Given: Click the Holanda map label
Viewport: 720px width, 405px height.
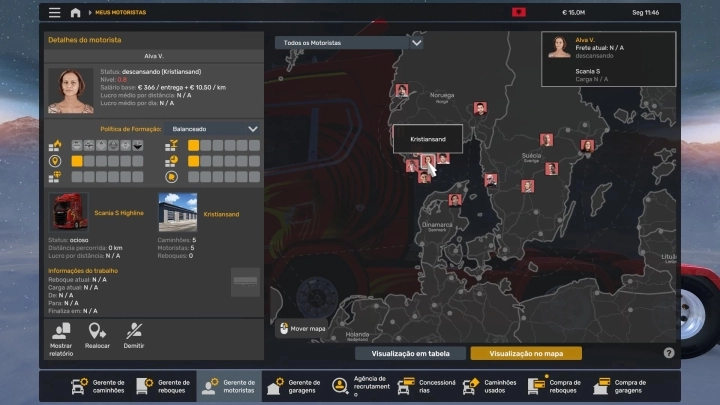Looking at the screenshot, I should click(x=357, y=334).
